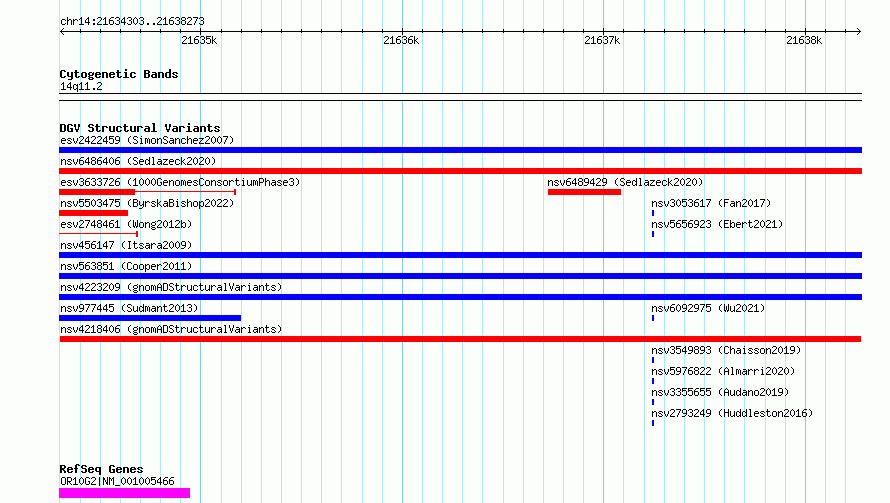Select the red bar under nsv6489429
The image size is (890, 503).
pos(584,192)
